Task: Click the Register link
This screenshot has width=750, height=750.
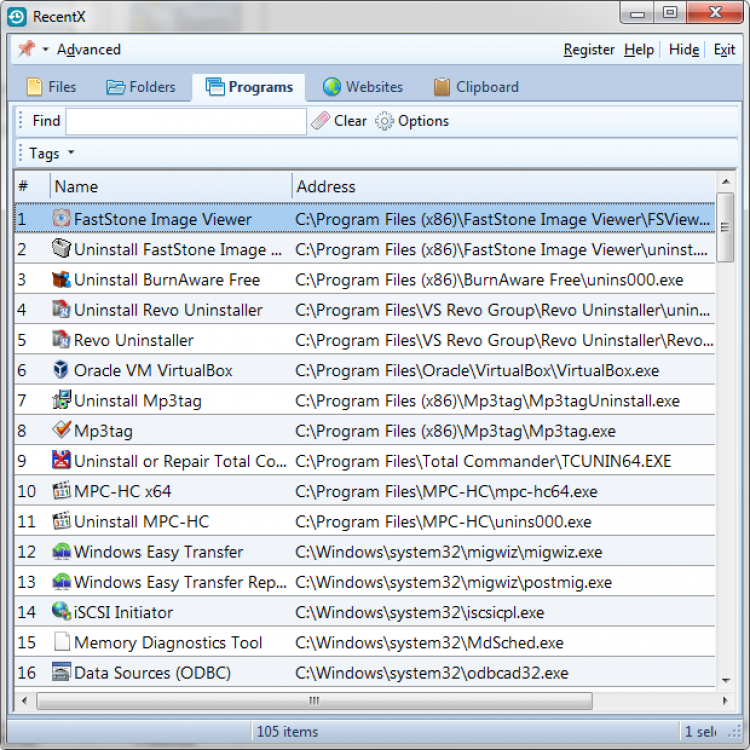Action: [x=588, y=49]
